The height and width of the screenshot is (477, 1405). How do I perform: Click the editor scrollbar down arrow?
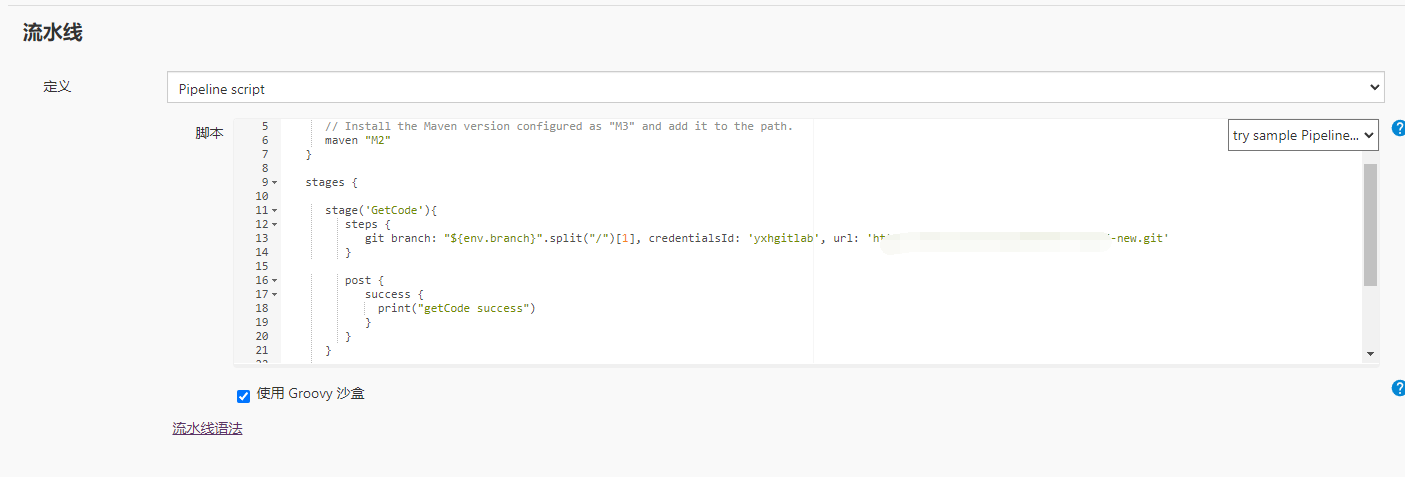pos(1370,354)
